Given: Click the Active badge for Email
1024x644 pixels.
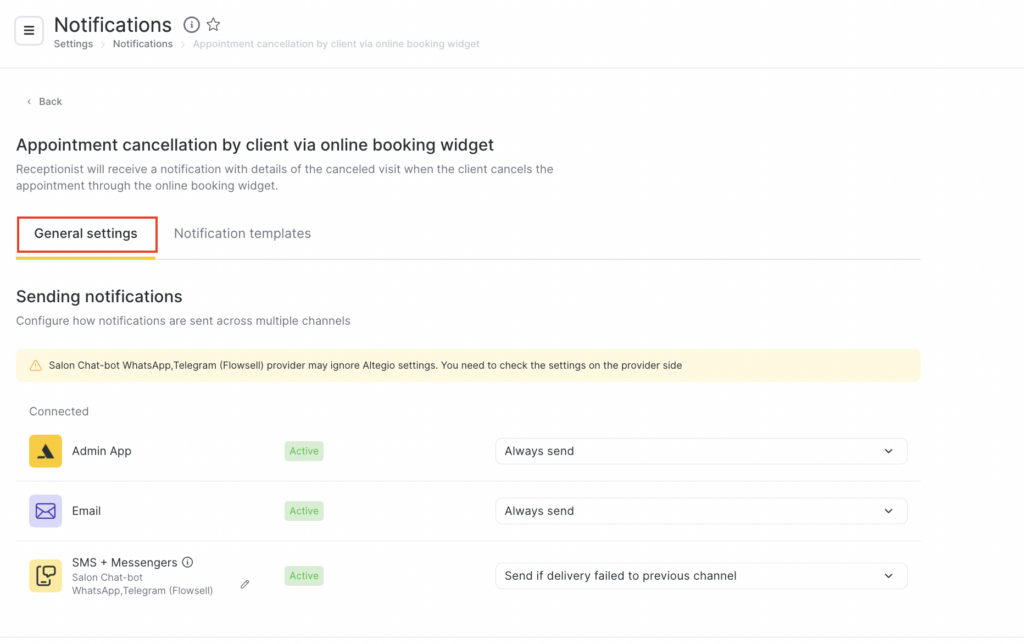Looking at the screenshot, I should (304, 511).
